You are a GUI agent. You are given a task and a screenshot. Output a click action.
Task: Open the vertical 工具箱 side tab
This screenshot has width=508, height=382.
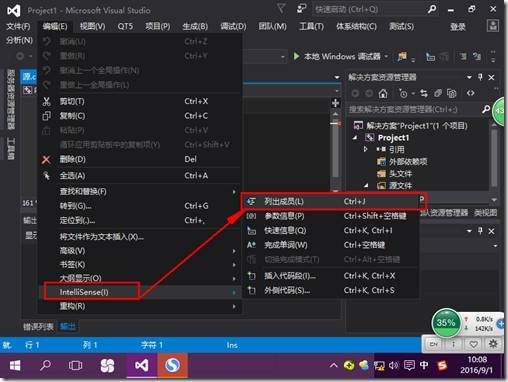pyautogui.click(x=11, y=149)
